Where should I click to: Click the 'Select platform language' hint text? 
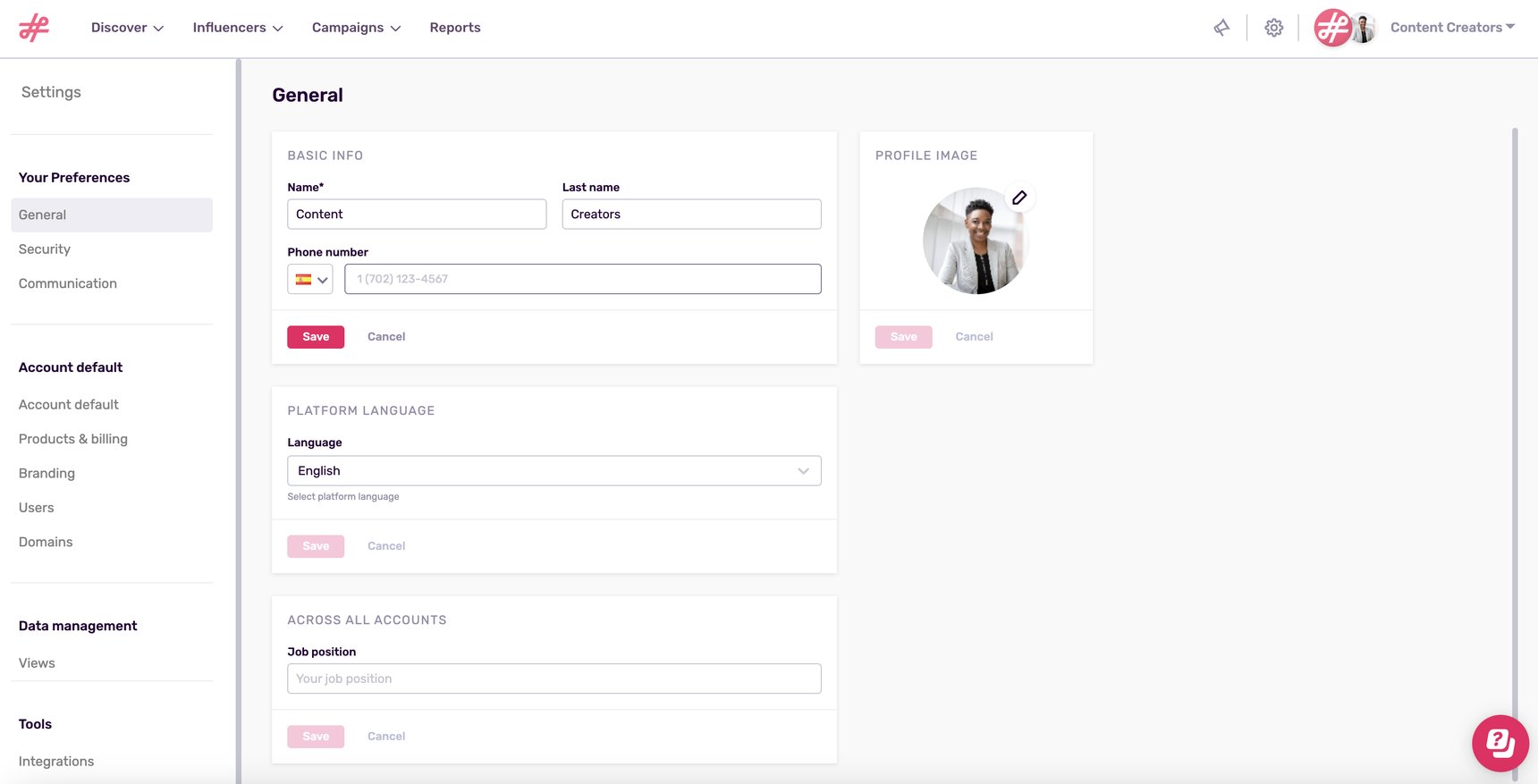coord(343,497)
